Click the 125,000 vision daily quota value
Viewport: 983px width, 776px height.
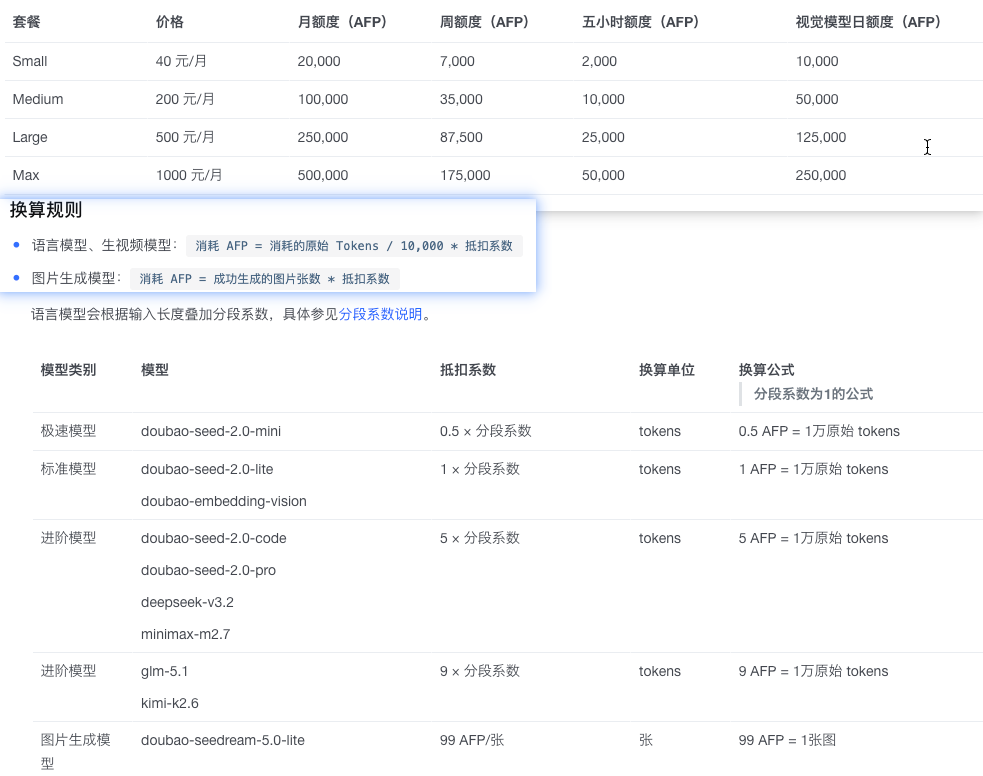(x=821, y=137)
